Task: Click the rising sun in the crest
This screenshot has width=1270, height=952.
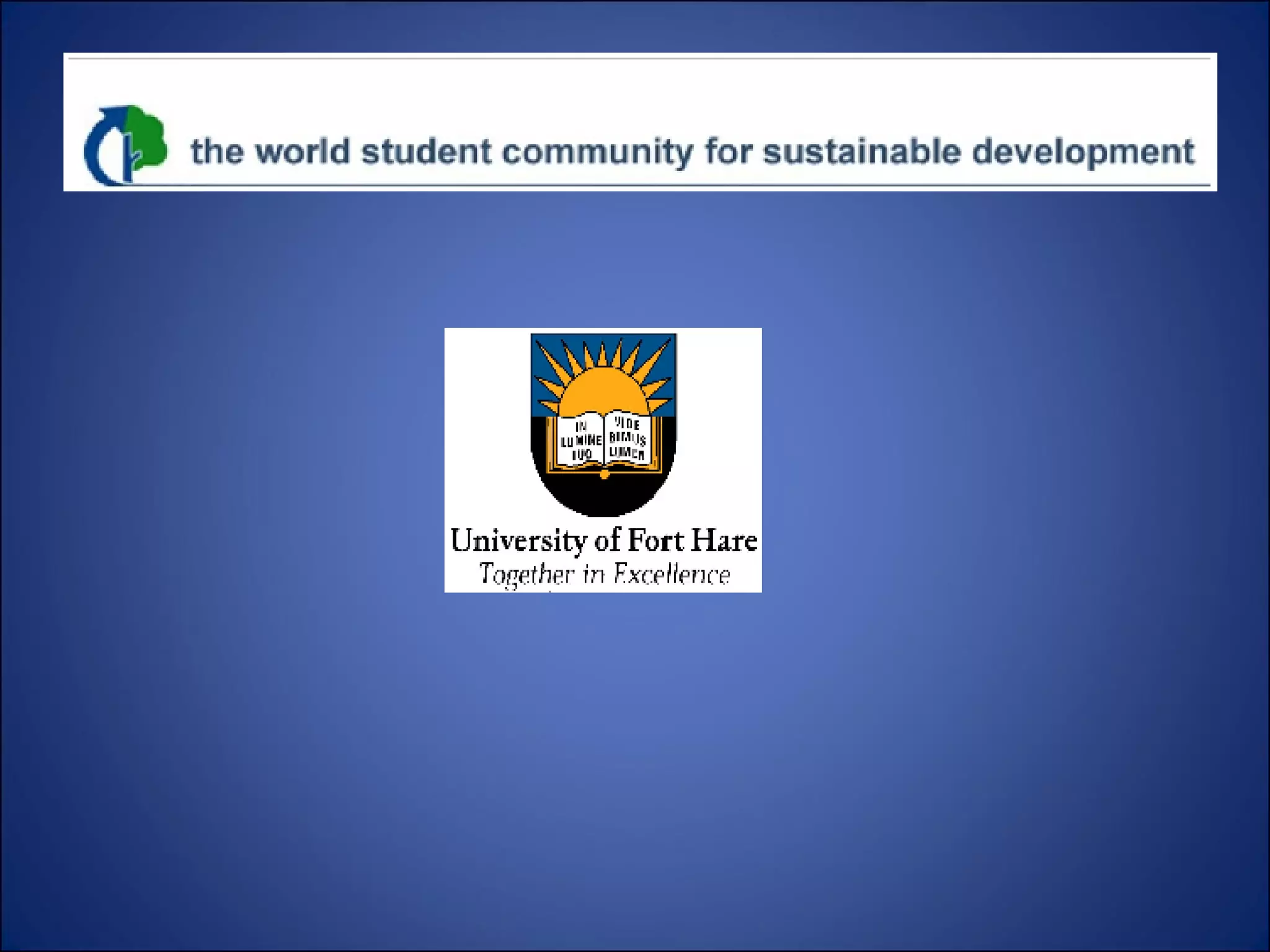Action: click(x=603, y=392)
